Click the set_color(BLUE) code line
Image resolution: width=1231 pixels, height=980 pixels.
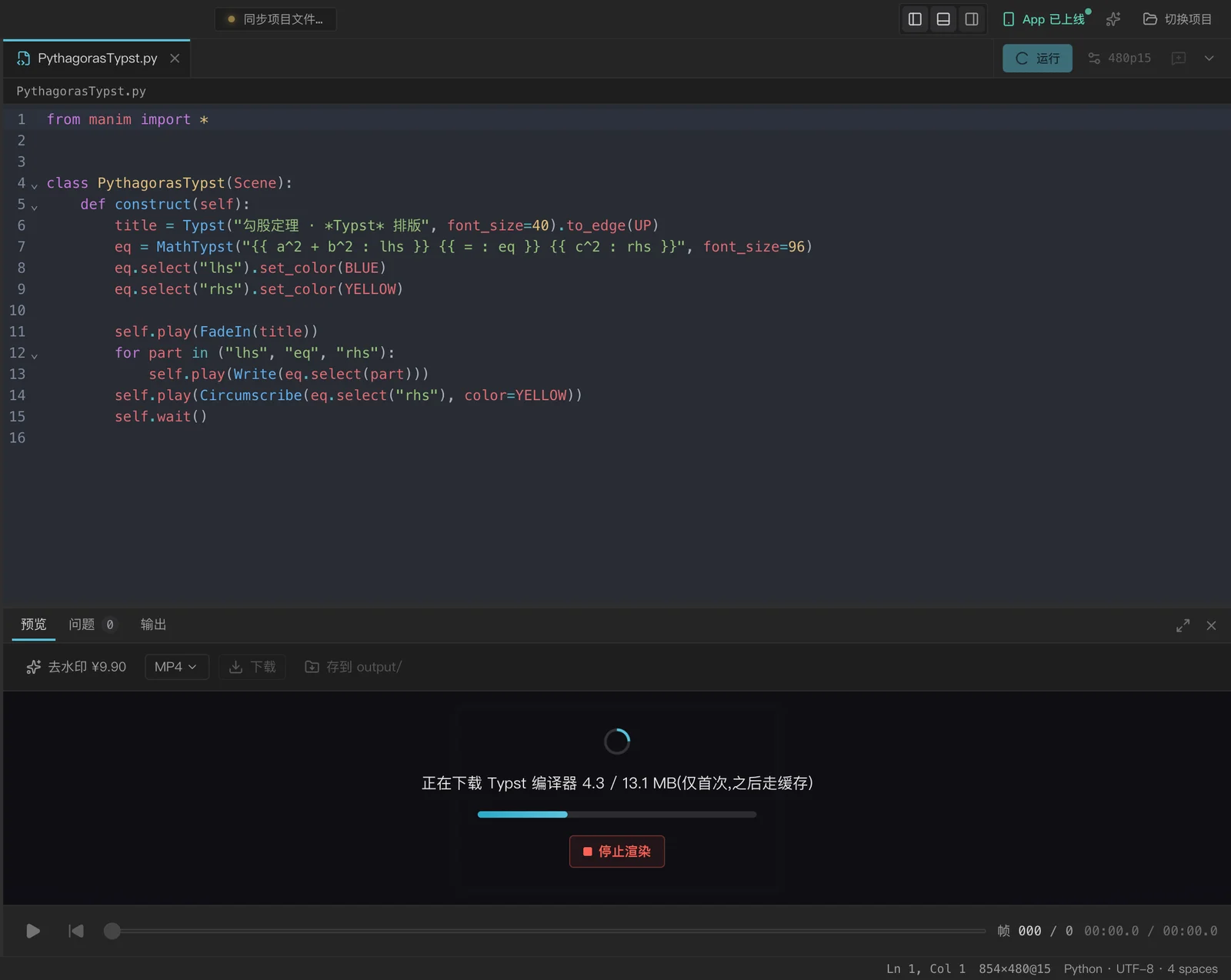tap(250, 268)
